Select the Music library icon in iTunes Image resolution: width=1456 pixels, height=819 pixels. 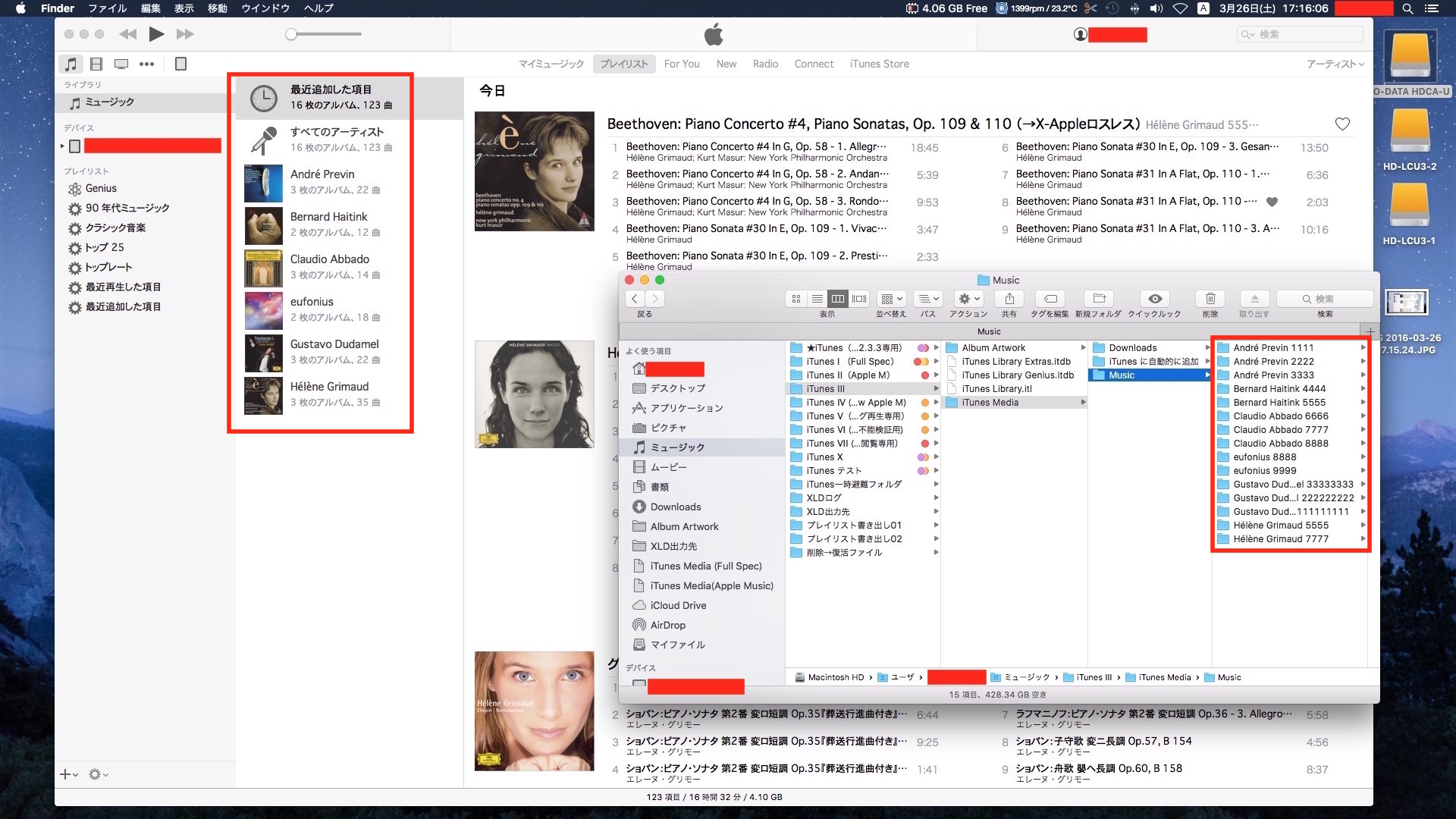[71, 64]
